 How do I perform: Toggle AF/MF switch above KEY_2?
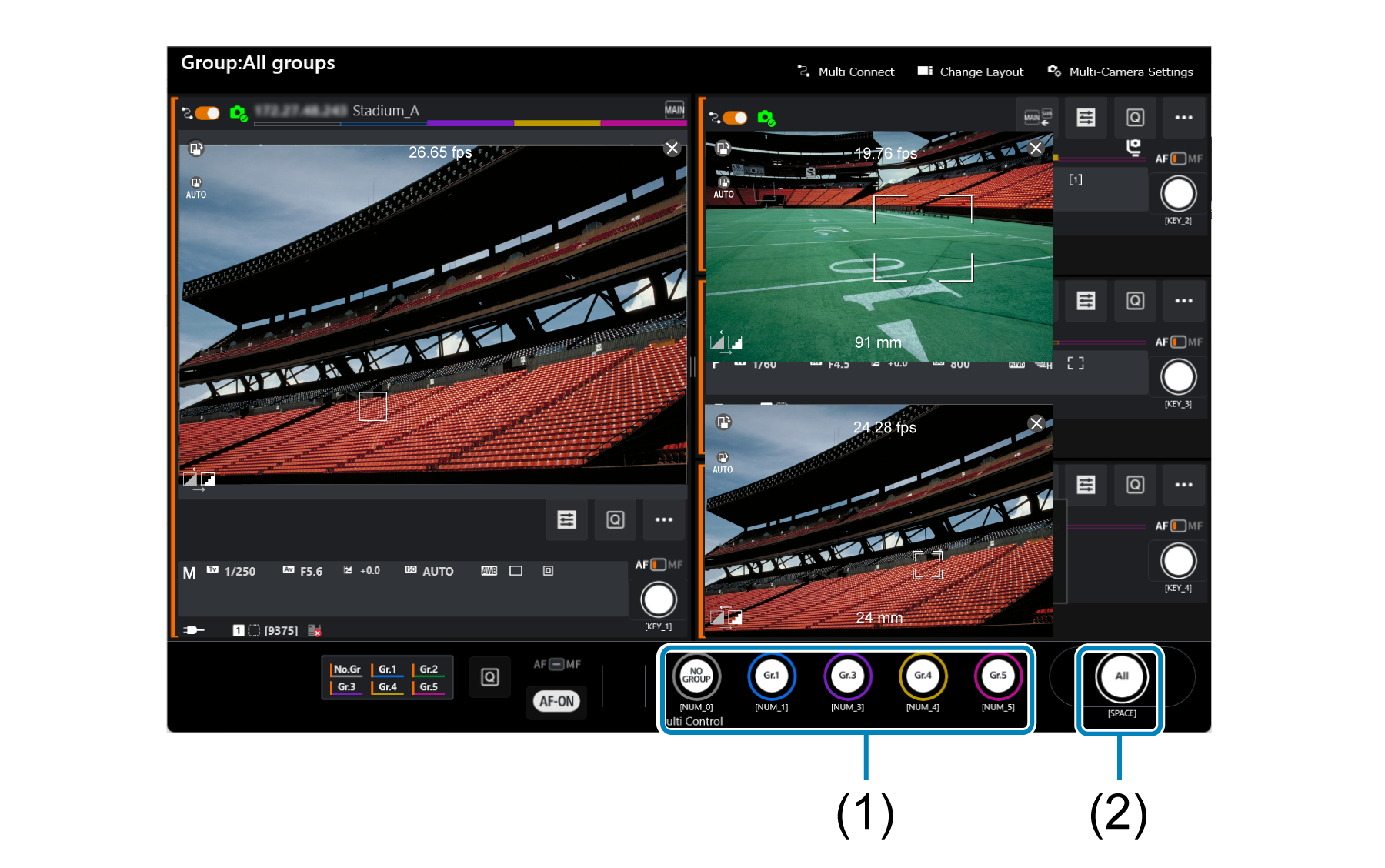pos(1179,159)
